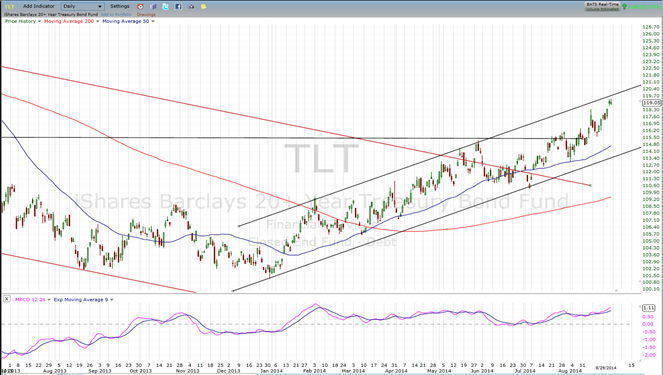
Task: Share chart via Twitter bird icon
Action: pyautogui.click(x=165, y=6)
